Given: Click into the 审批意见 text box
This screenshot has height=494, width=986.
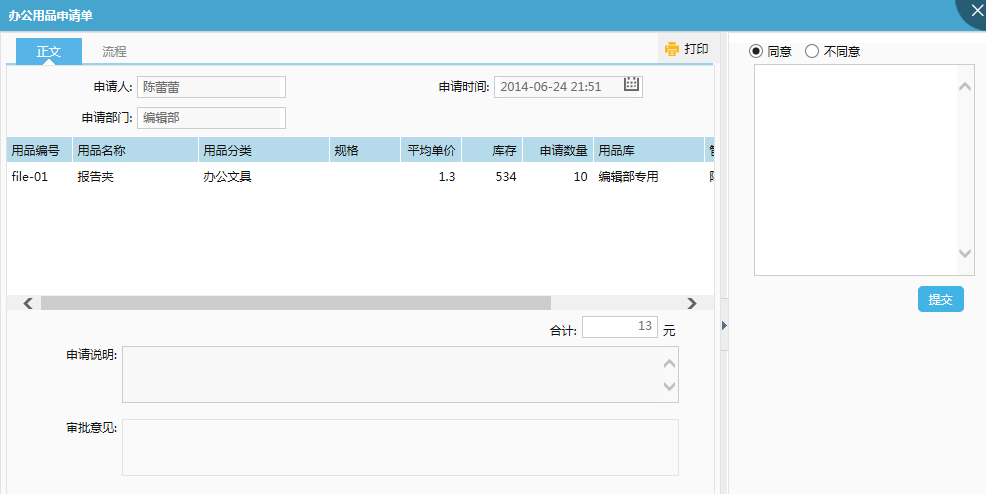Looking at the screenshot, I should point(400,447).
